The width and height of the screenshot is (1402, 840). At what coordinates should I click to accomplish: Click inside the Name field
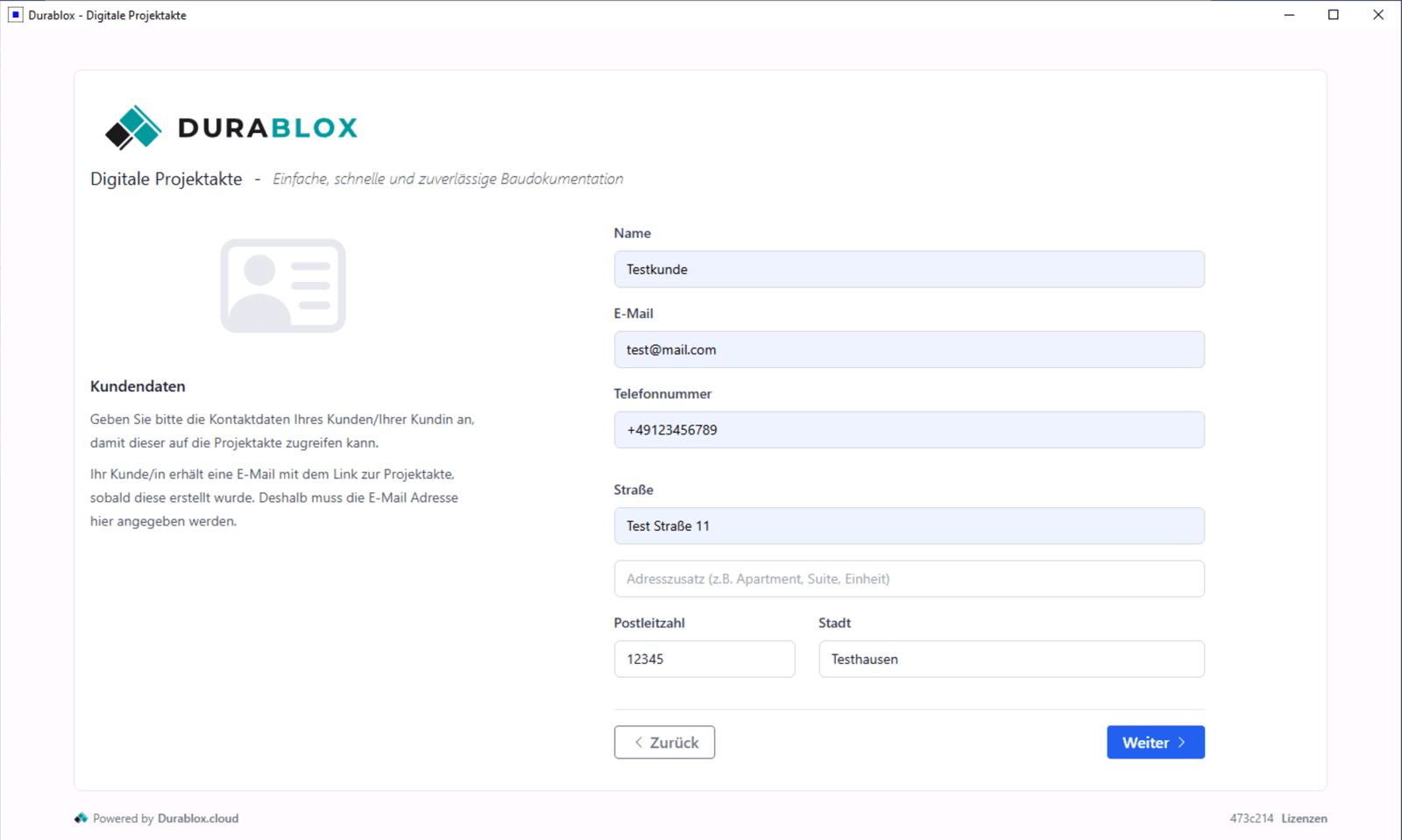[x=909, y=270]
